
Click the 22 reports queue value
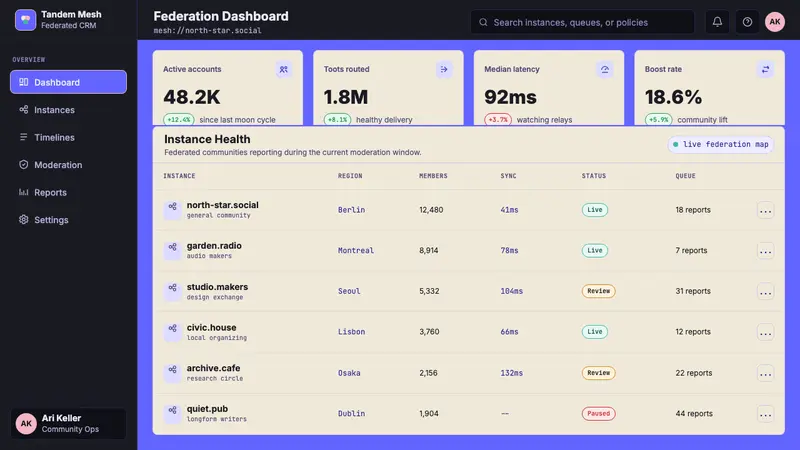693,373
